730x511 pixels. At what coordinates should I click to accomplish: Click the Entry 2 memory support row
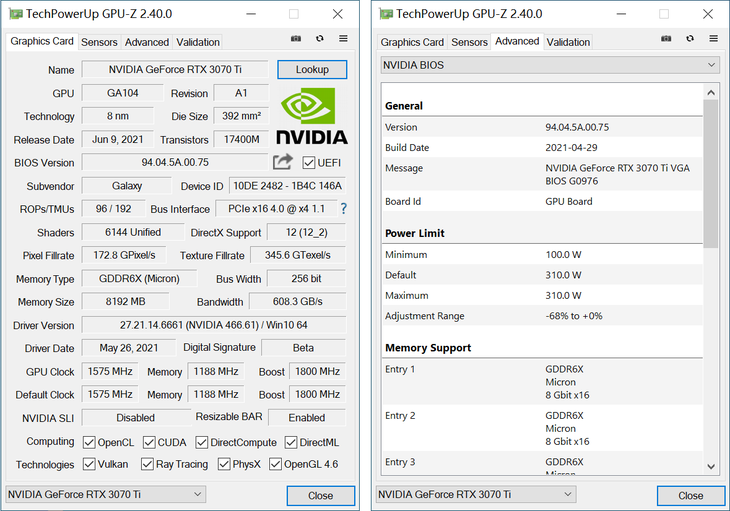[542, 429]
